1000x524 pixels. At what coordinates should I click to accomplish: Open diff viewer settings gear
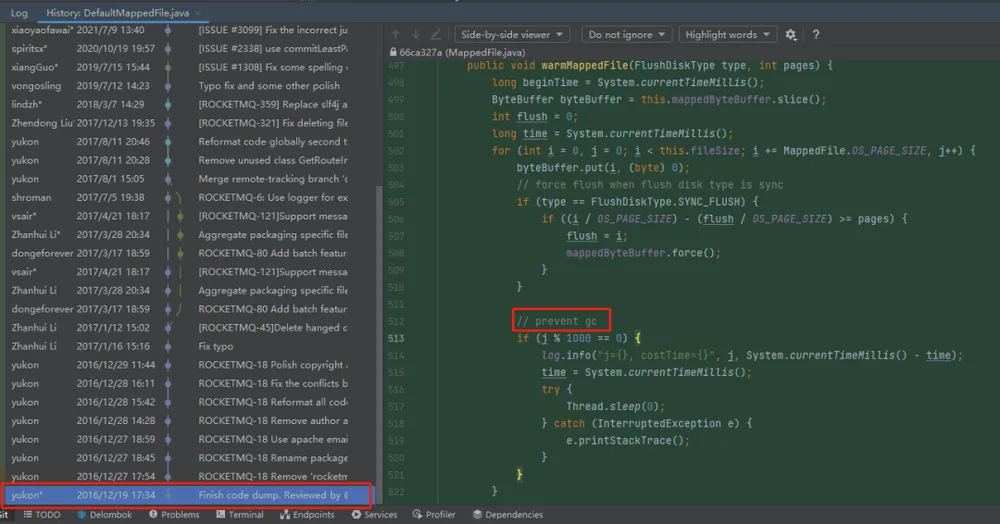[x=791, y=34]
